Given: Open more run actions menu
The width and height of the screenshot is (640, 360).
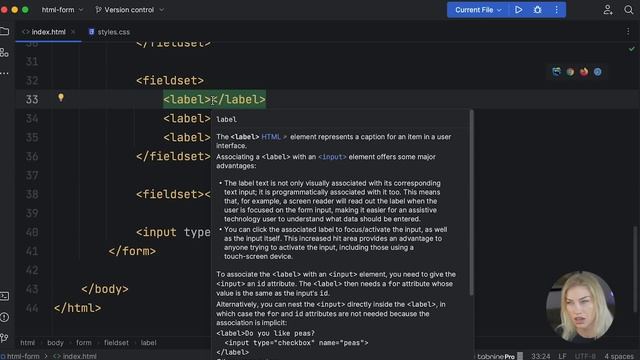Looking at the screenshot, I should coord(556,10).
